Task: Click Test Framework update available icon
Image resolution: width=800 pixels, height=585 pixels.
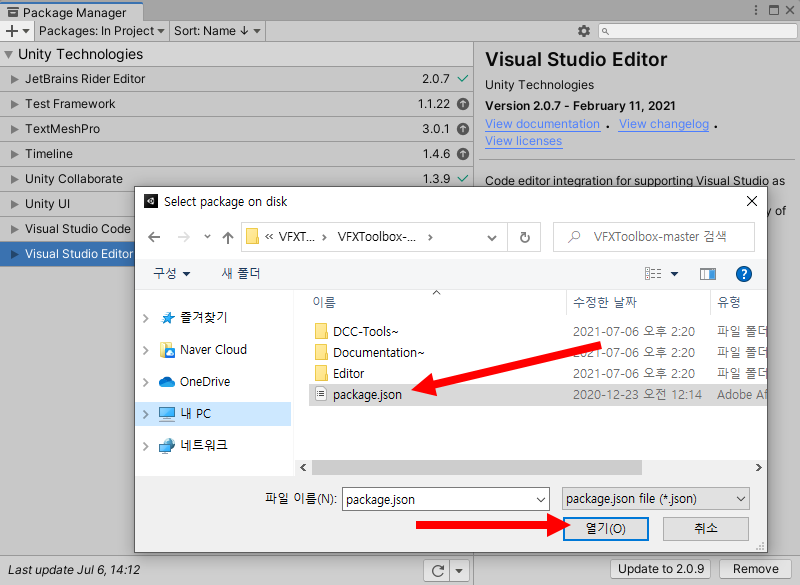Action: tap(463, 104)
